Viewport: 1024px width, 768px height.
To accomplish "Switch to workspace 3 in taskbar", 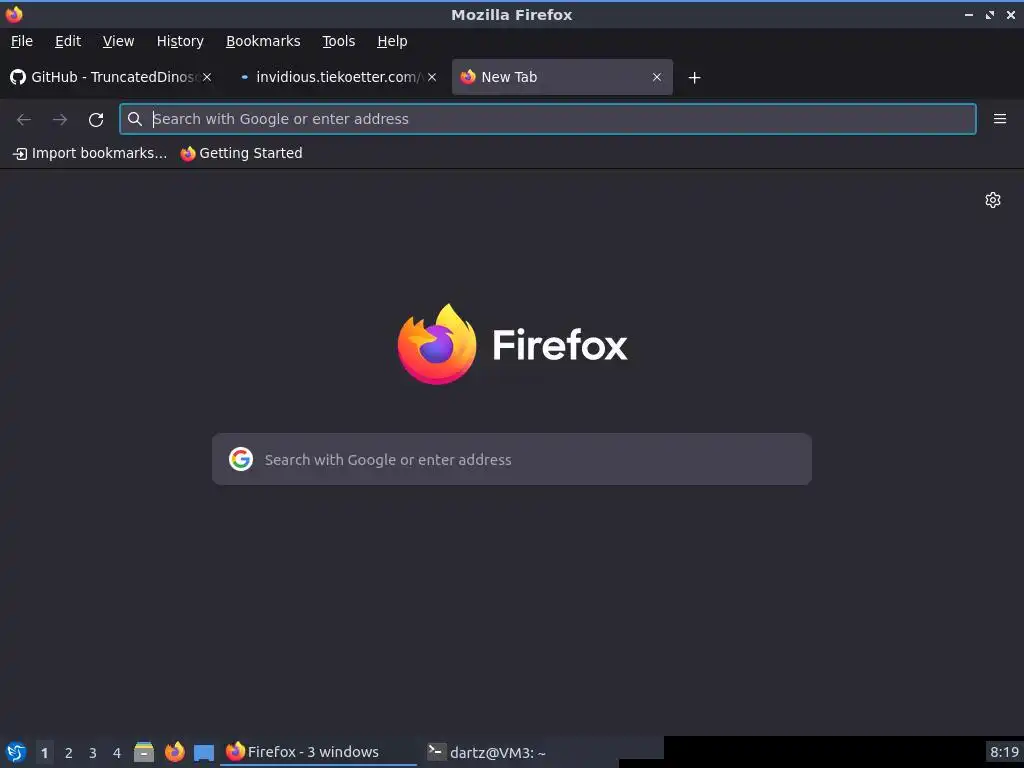I will pos(93,753).
